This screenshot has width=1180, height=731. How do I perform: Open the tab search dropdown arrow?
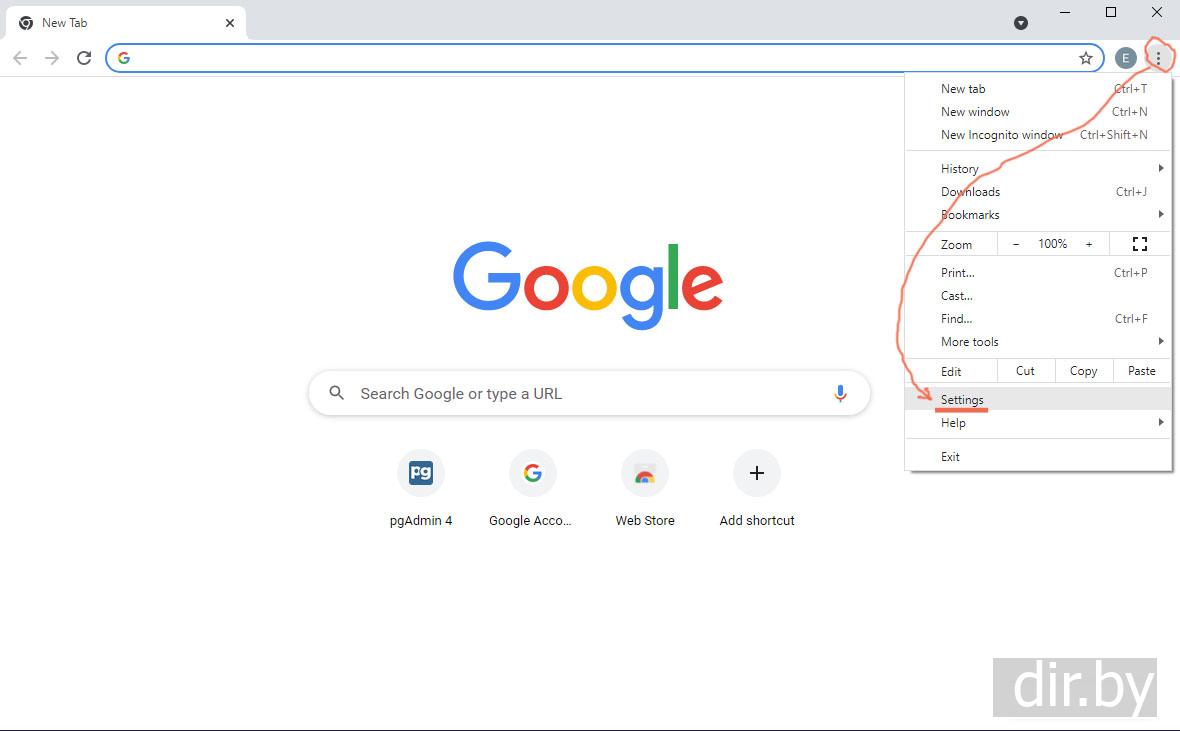1020,23
